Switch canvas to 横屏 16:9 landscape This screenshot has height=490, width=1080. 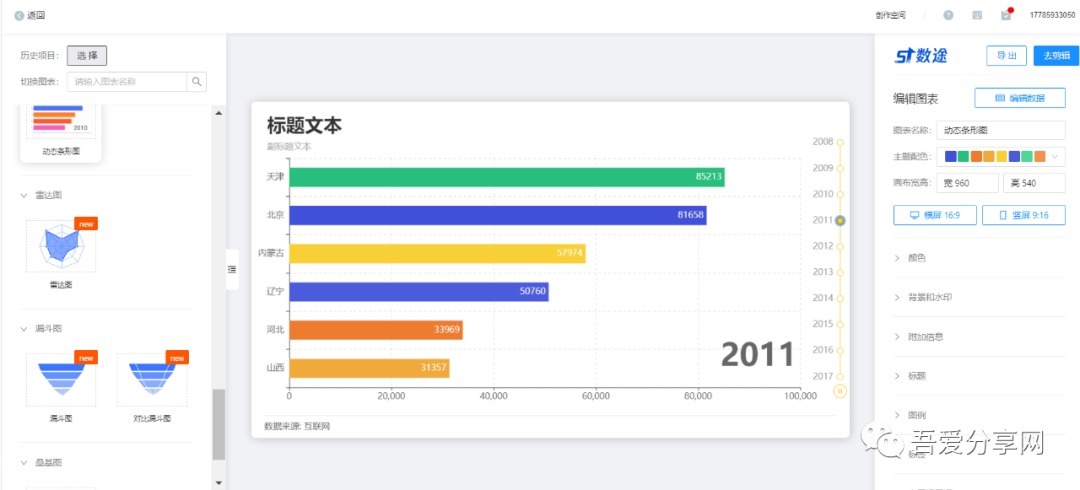934,215
